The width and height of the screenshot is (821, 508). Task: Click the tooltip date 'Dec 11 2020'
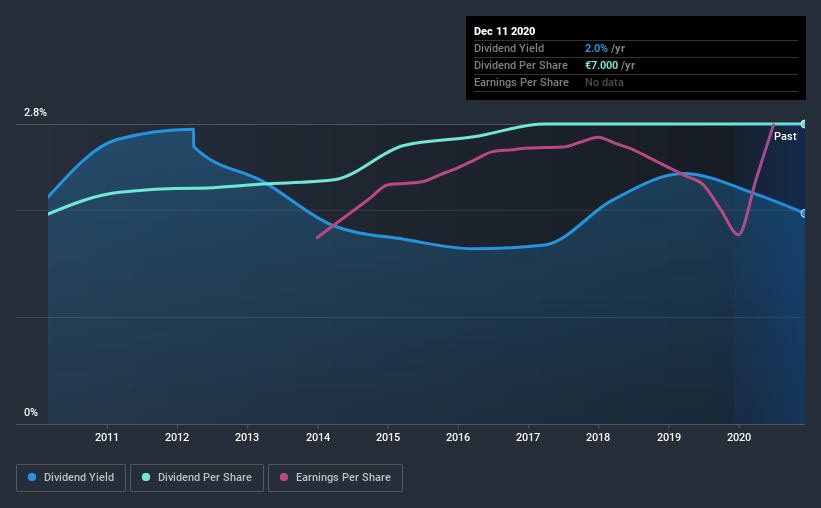pos(504,31)
